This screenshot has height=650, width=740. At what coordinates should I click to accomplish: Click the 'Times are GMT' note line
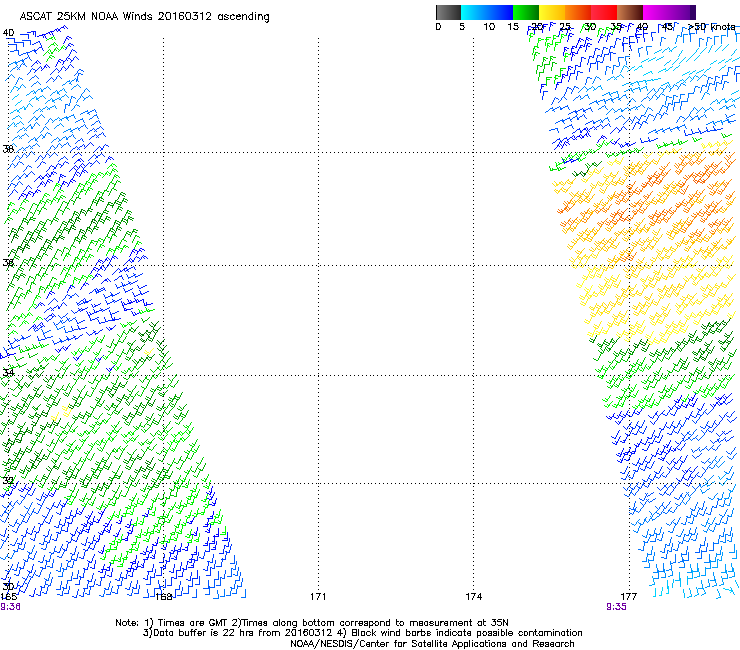(312, 623)
